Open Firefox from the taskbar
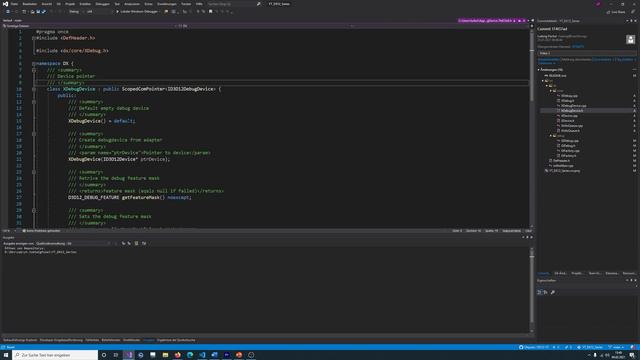The width and height of the screenshot is (640, 360). [x=178, y=355]
